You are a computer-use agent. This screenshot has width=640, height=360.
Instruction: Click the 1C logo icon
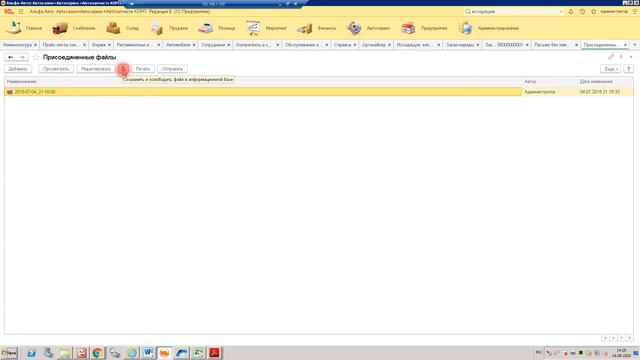click(x=9, y=11)
